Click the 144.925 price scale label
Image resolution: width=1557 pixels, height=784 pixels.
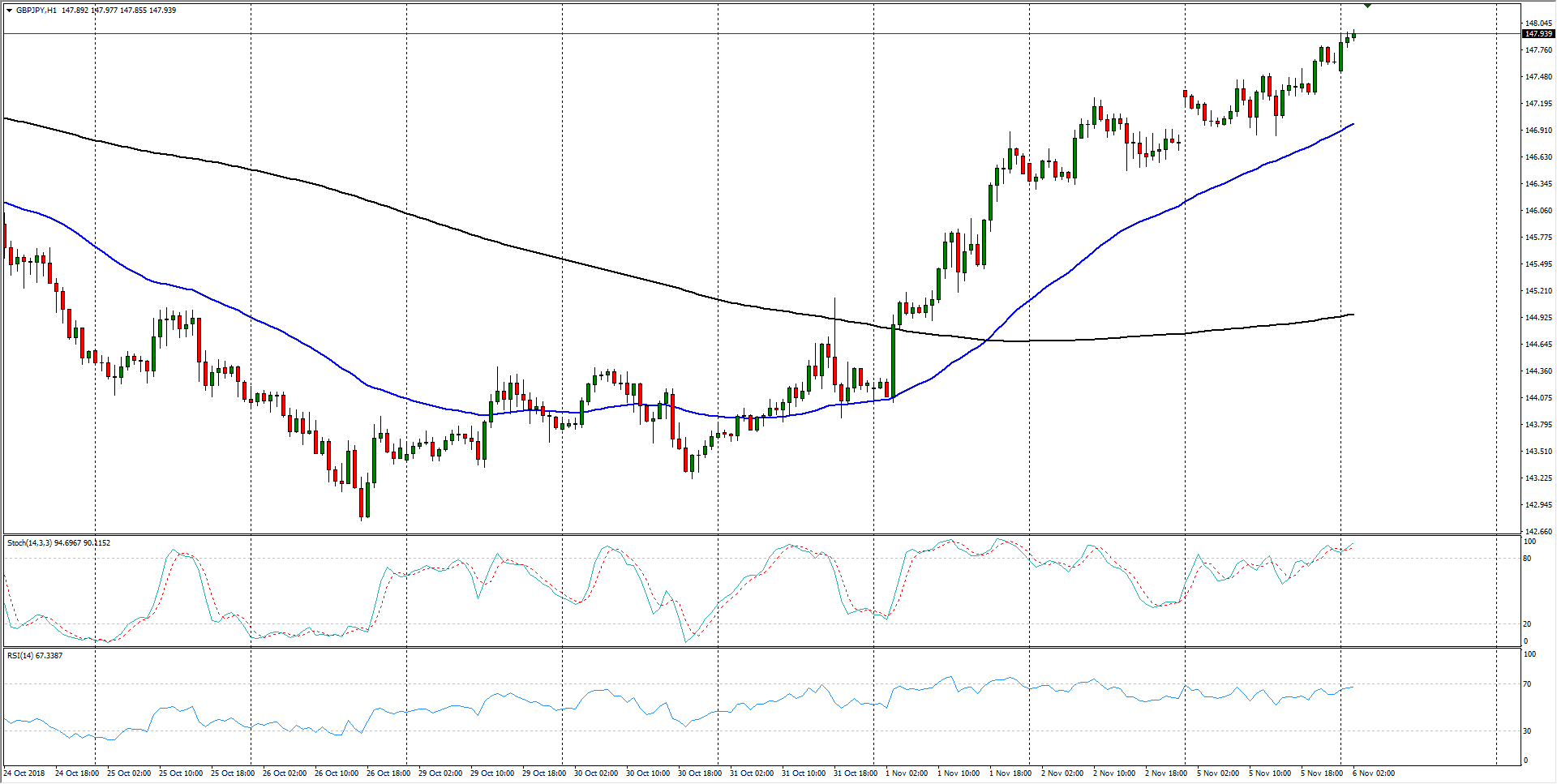coord(1538,318)
